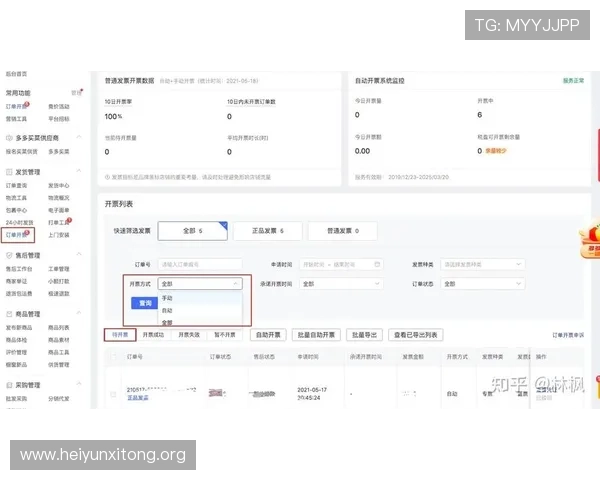Collapse the 多多买菜供应商 section chevron
Image resolution: width=600 pixels, height=480 pixels.
tap(78, 137)
